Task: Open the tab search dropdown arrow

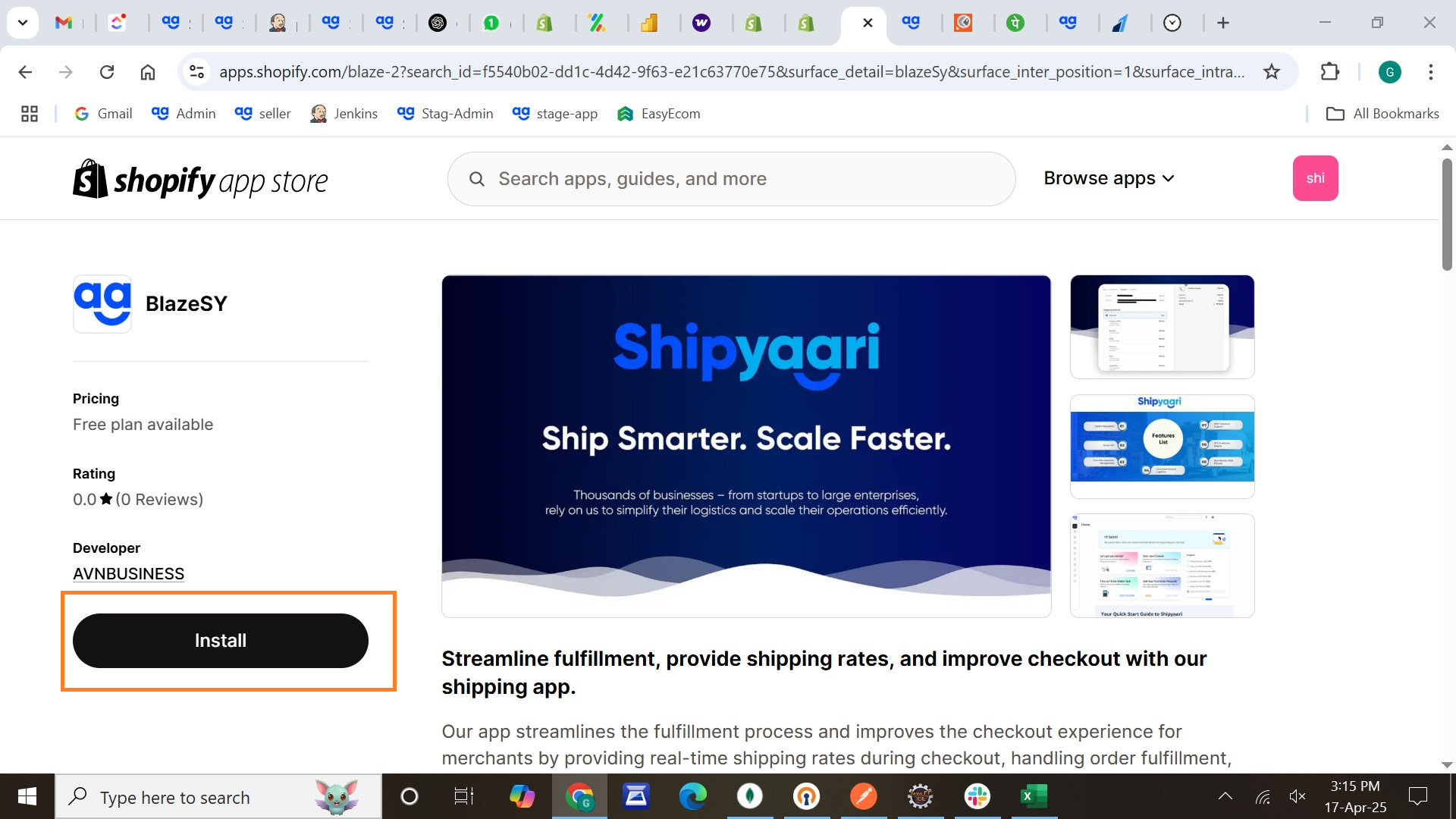Action: [23, 23]
